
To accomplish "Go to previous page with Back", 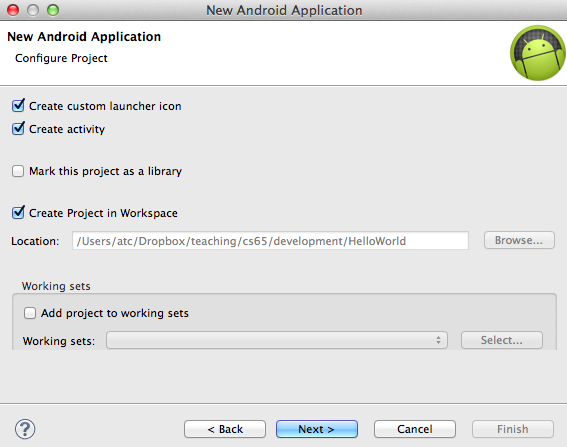I will [x=225, y=429].
